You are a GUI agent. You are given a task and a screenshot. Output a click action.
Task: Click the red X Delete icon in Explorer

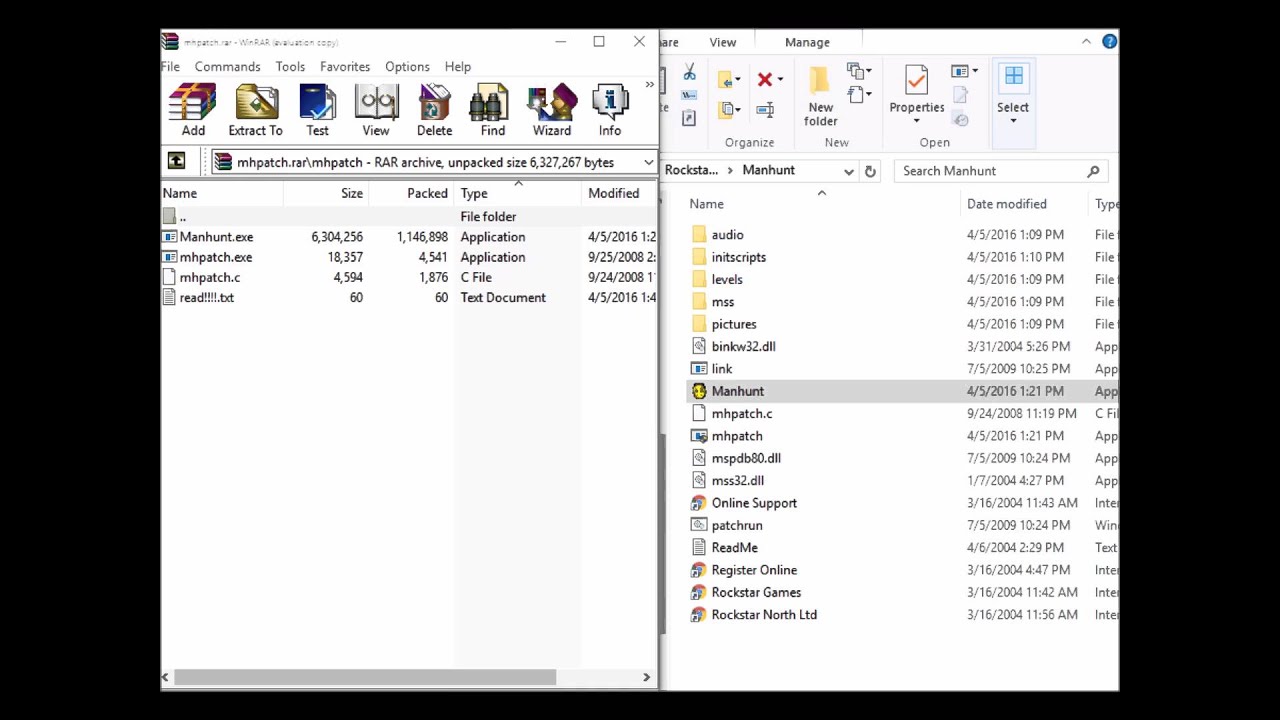[765, 79]
